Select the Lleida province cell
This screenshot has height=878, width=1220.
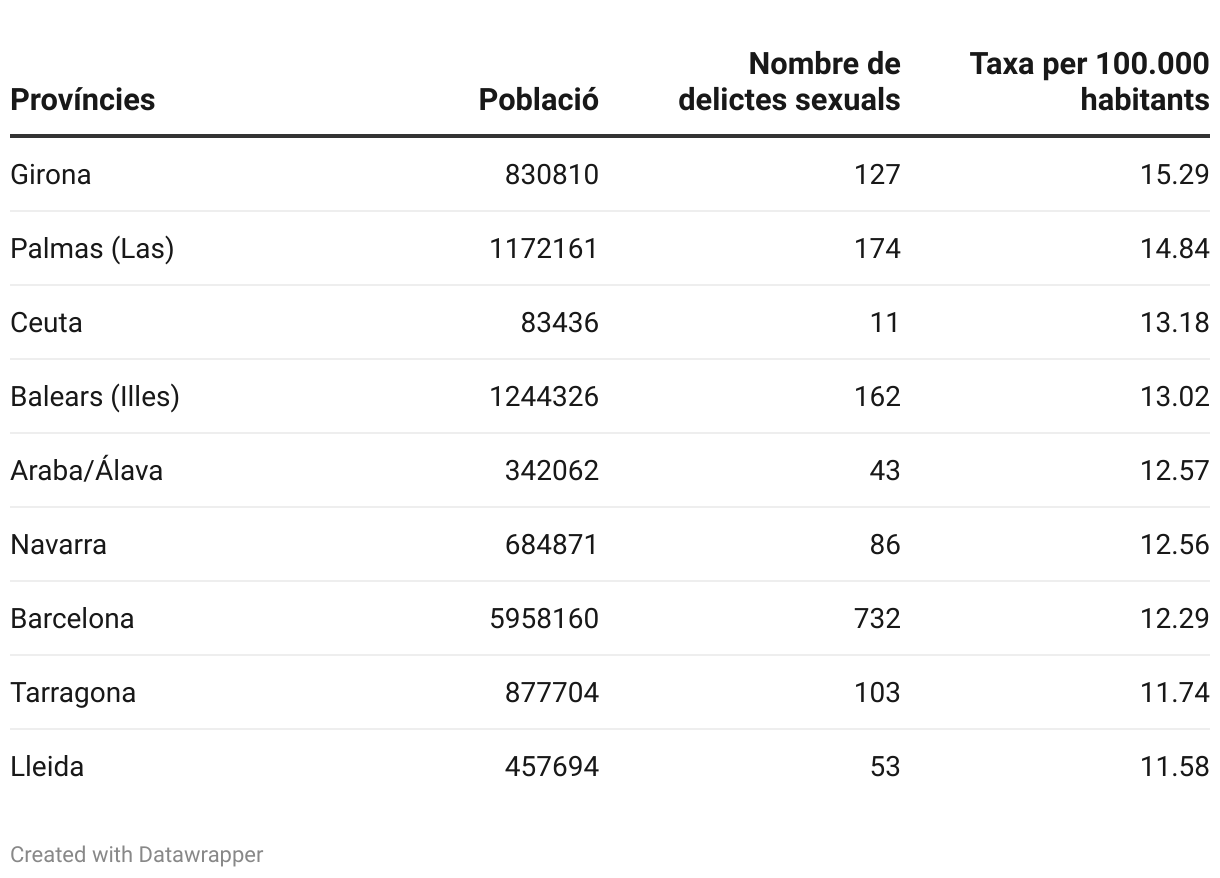(x=47, y=766)
